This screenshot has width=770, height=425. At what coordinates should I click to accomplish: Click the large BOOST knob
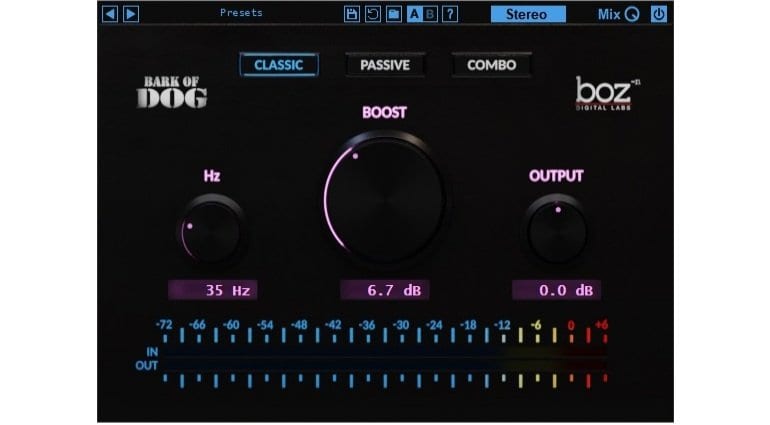pos(385,199)
